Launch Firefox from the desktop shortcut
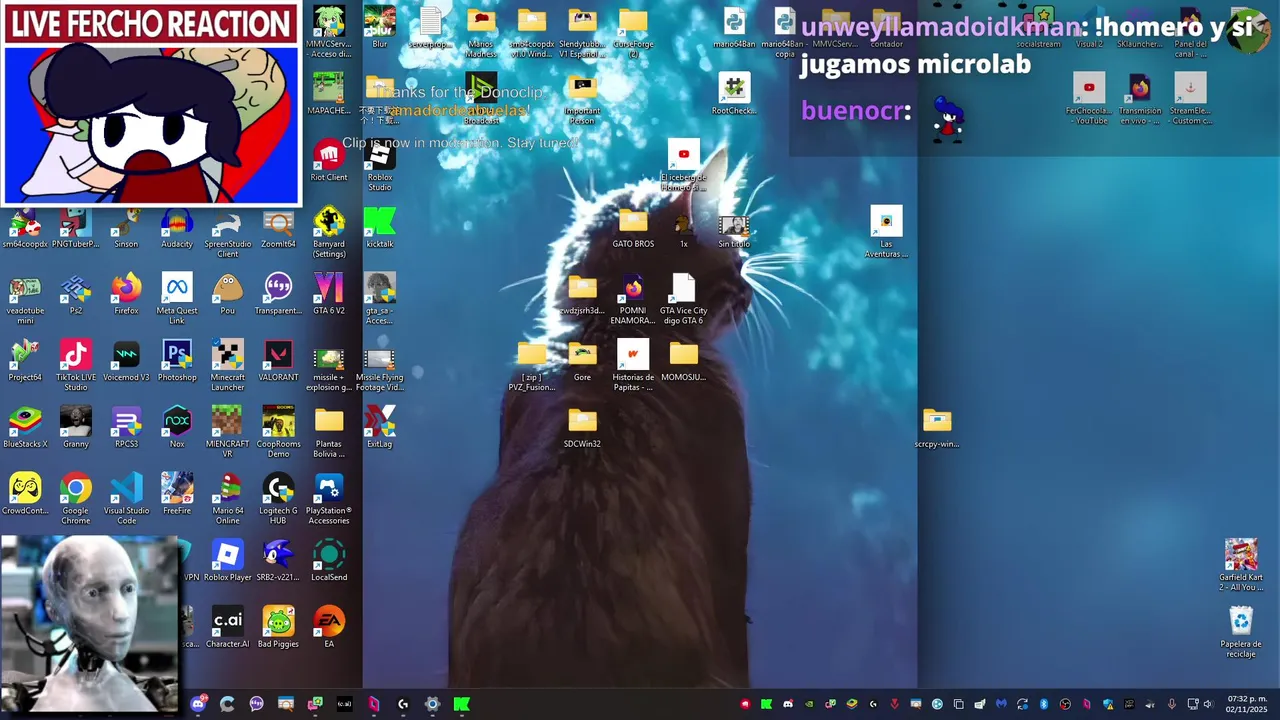This screenshot has width=1280, height=720. (126, 294)
